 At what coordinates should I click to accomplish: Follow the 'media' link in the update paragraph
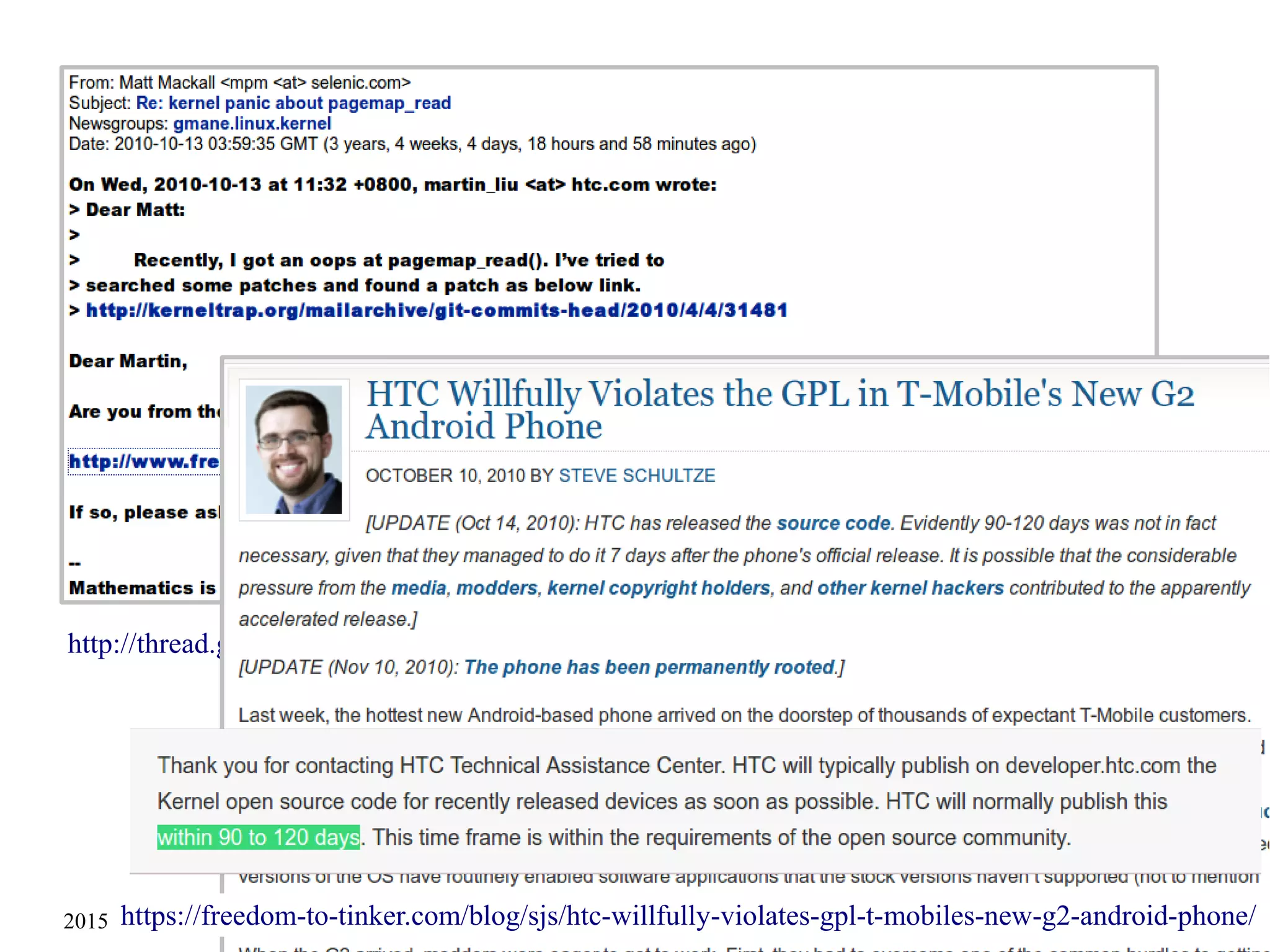coord(419,587)
